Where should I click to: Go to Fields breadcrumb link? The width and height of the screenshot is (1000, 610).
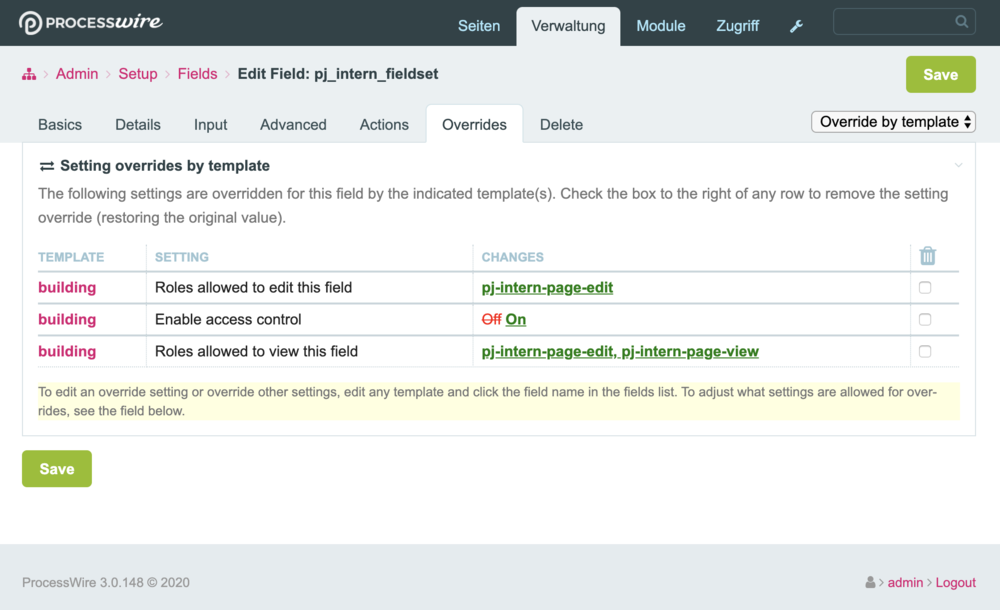coord(197,74)
